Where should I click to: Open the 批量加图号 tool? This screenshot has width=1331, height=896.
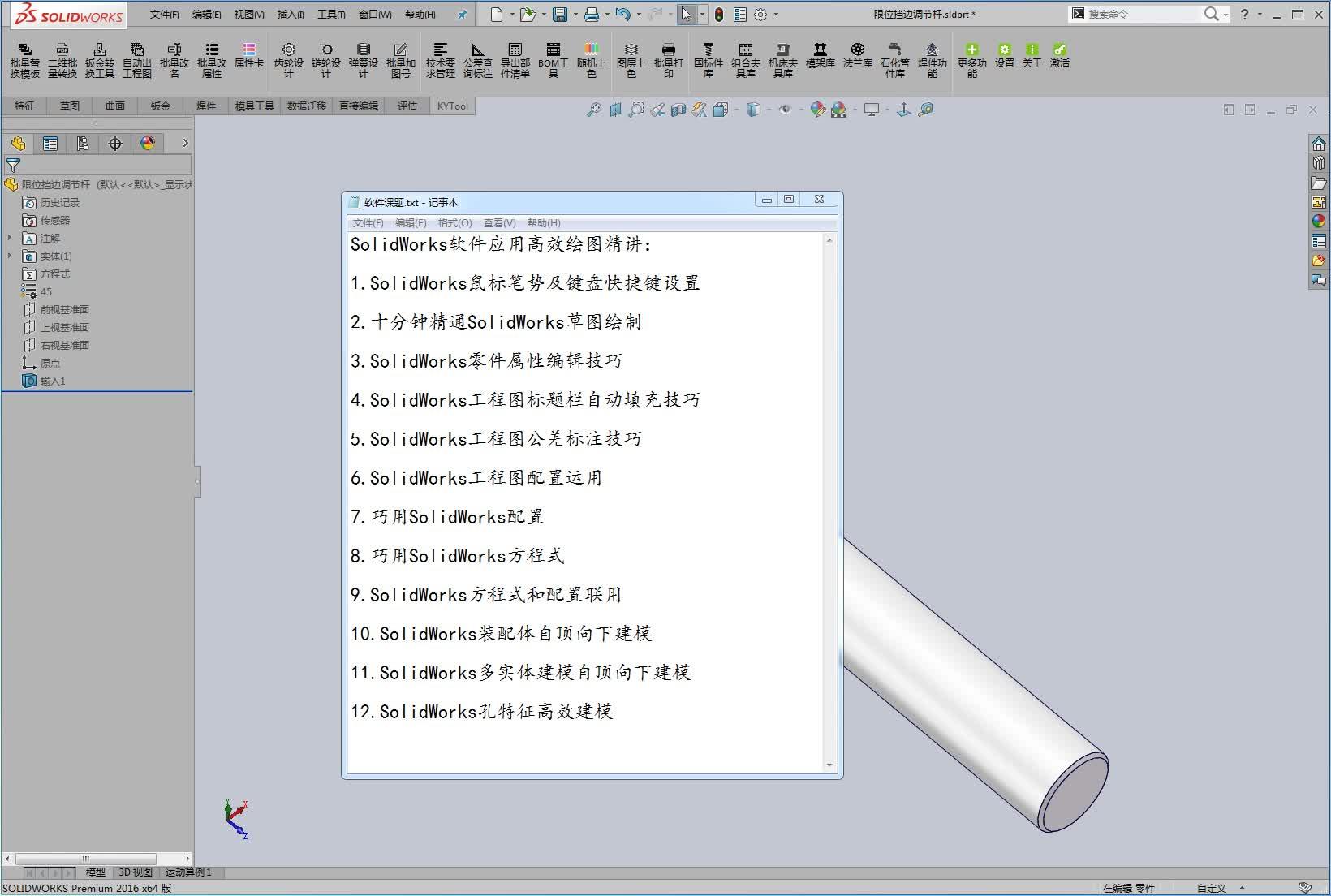click(400, 61)
